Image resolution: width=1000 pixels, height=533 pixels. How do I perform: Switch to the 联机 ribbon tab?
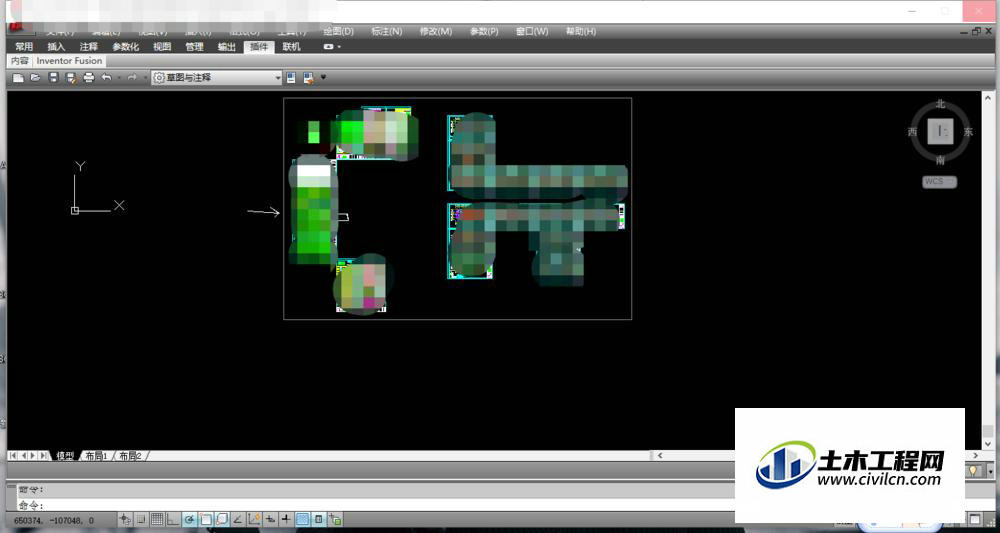pos(291,47)
